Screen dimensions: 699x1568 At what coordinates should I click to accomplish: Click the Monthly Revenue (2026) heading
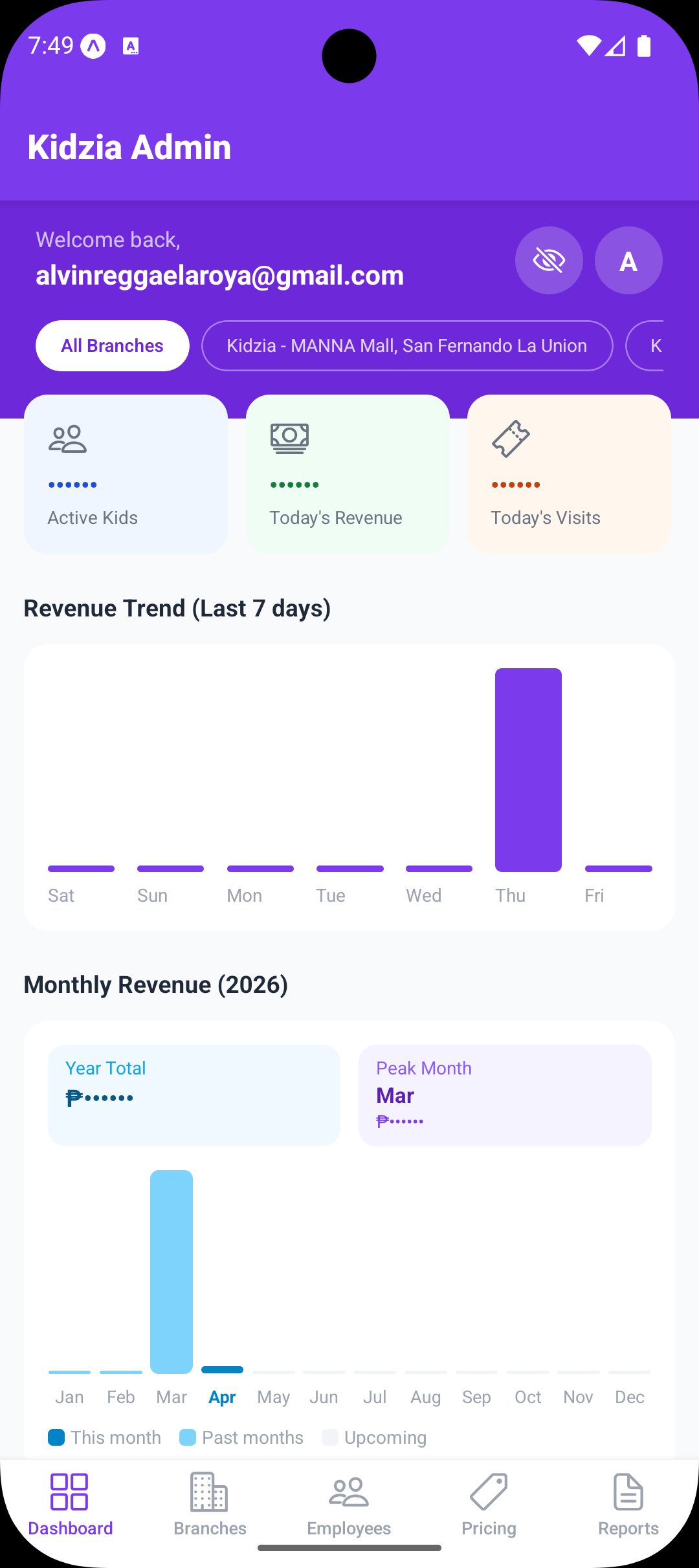156,985
